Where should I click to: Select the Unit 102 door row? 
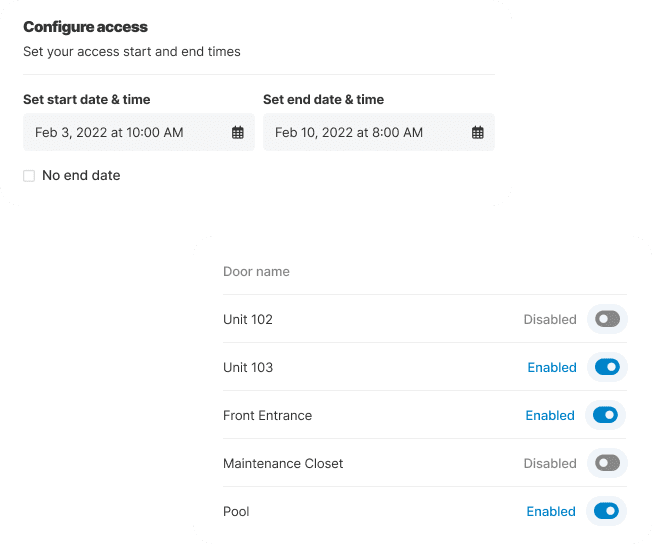pyautogui.click(x=248, y=320)
